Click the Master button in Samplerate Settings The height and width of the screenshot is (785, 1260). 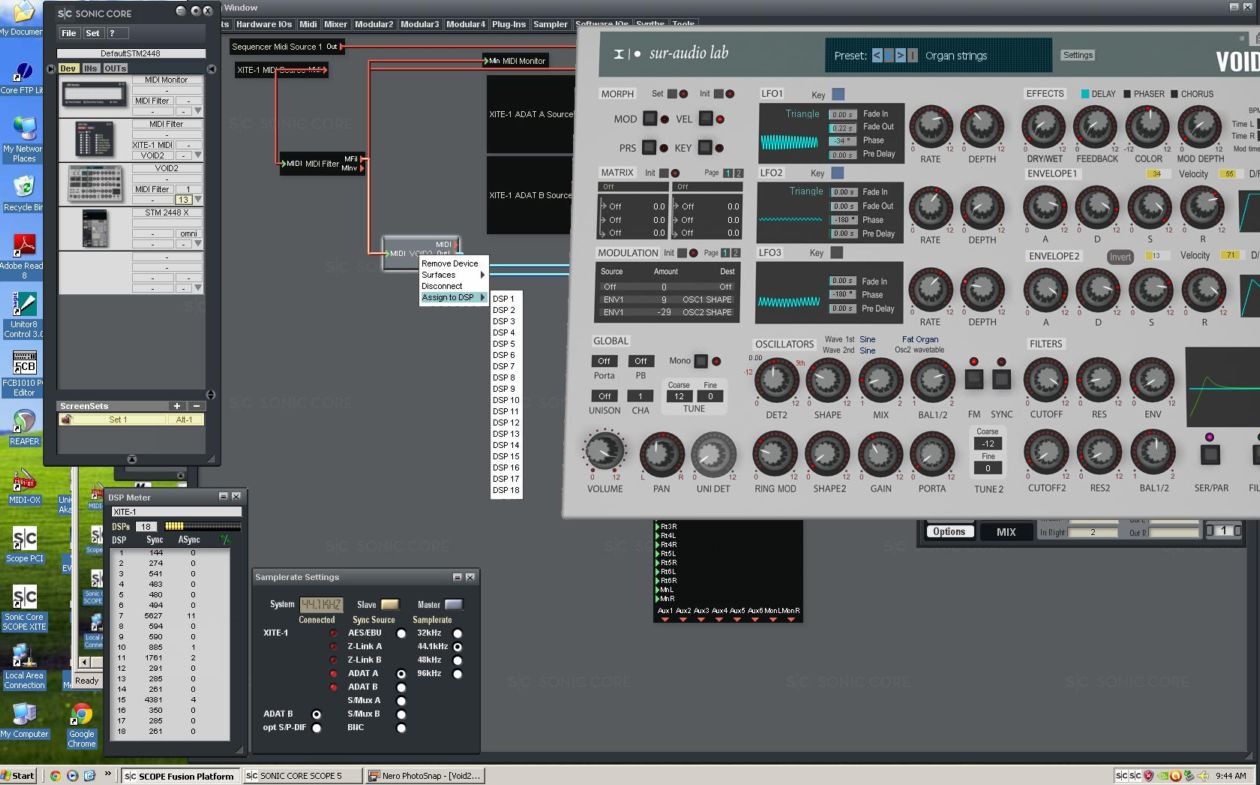[x=454, y=604]
